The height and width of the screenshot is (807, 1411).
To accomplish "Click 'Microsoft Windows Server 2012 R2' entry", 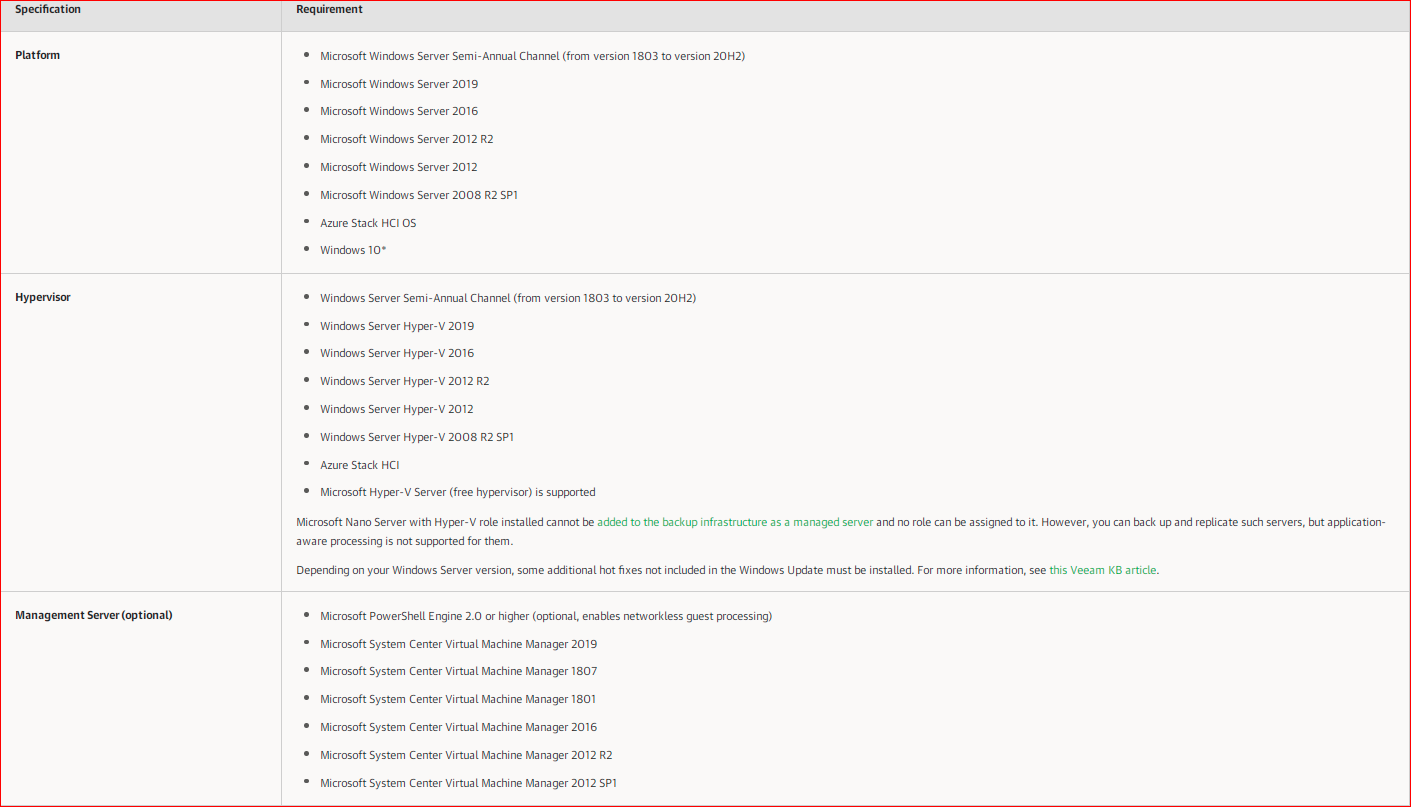I will click(x=407, y=139).
